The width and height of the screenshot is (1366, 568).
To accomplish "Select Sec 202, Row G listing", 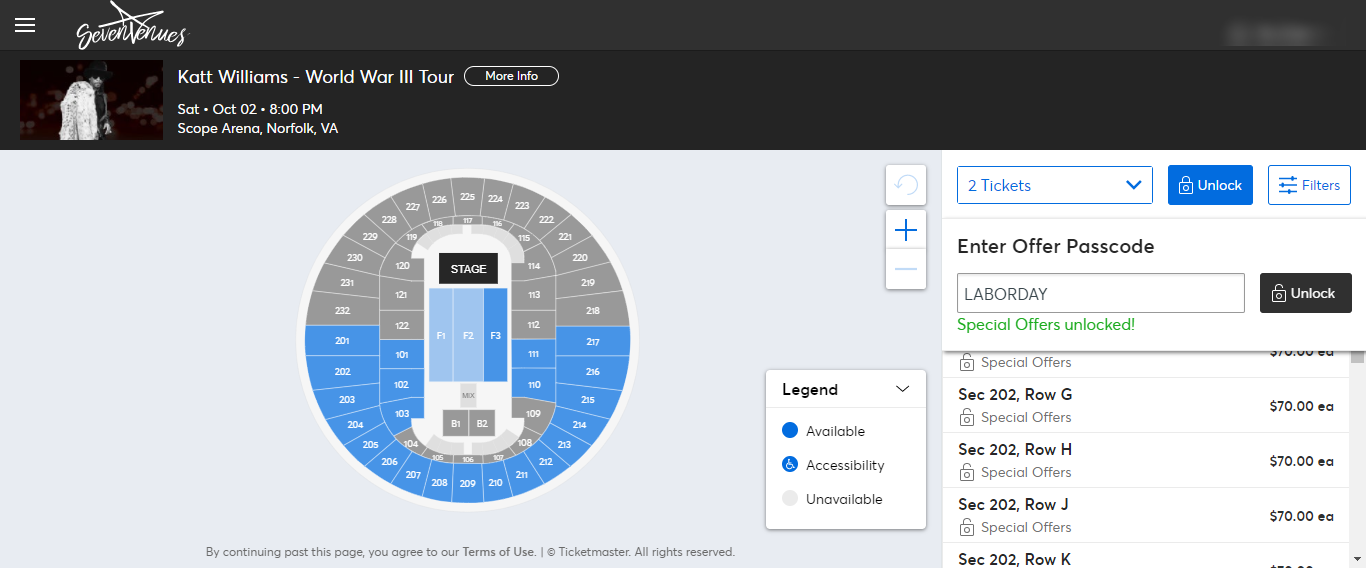I will point(1145,405).
